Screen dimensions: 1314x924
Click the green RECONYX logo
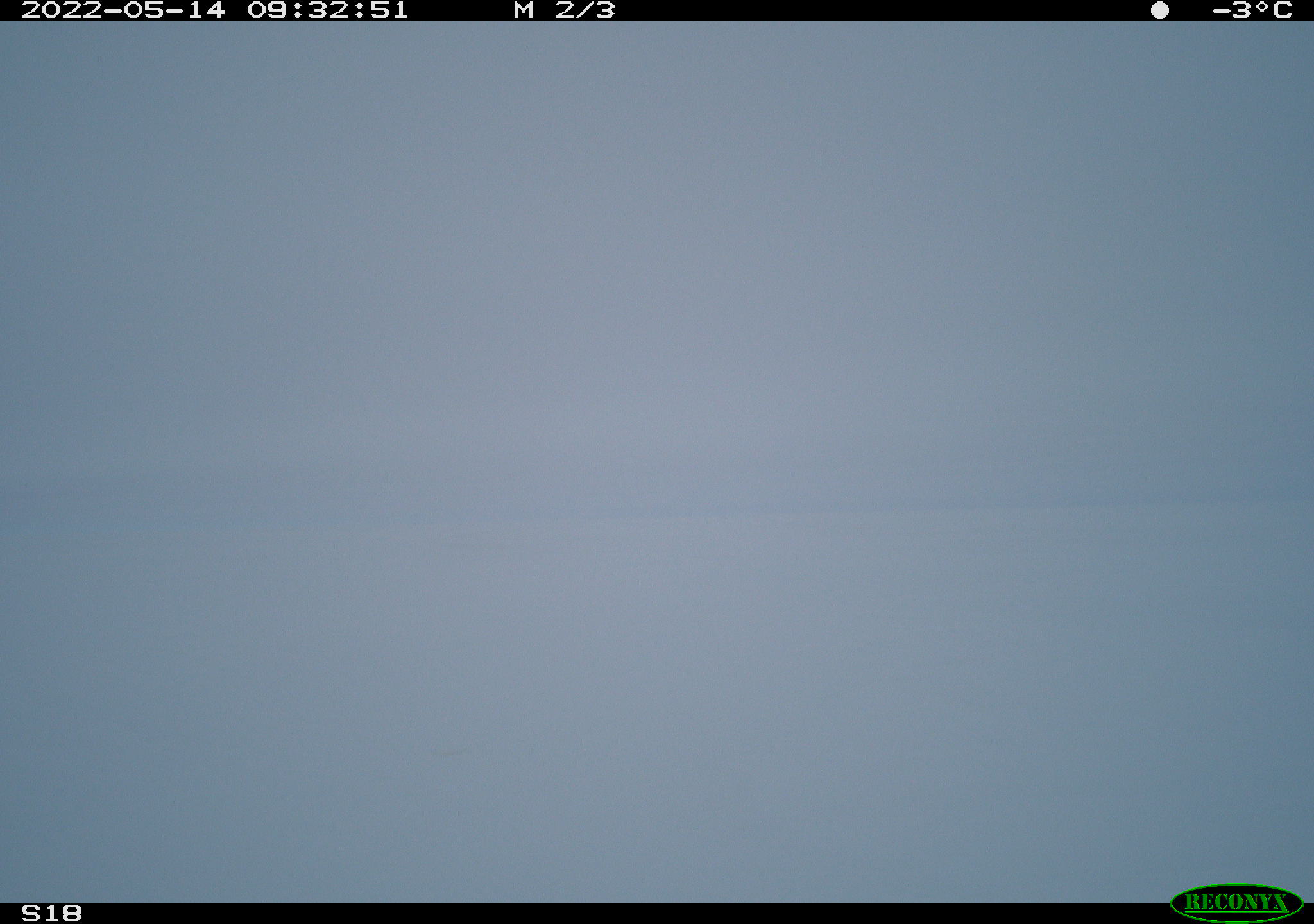pos(1236,903)
